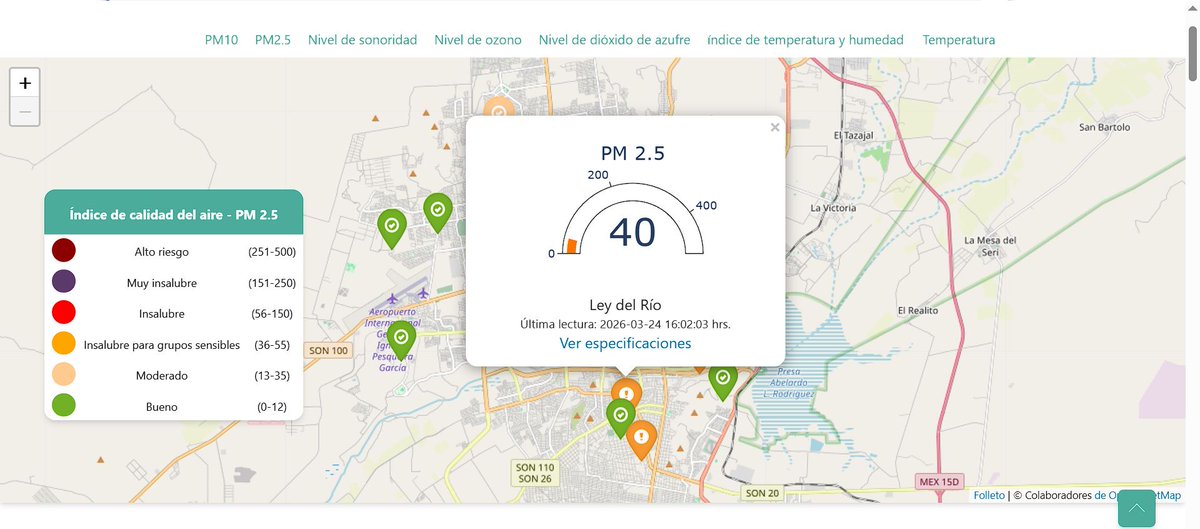Click the Bueno green swatch

tap(64, 406)
